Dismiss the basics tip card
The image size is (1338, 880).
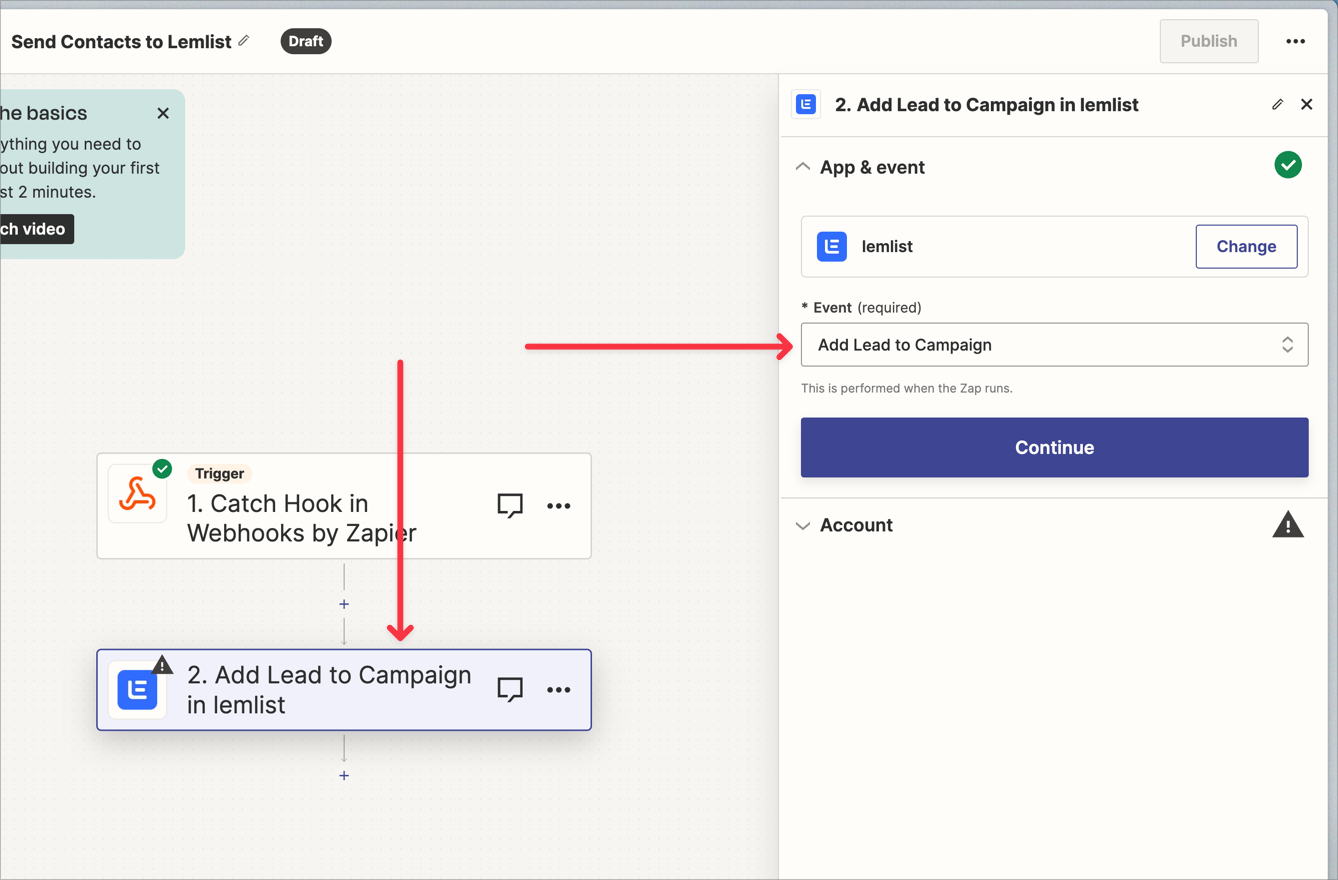click(163, 113)
